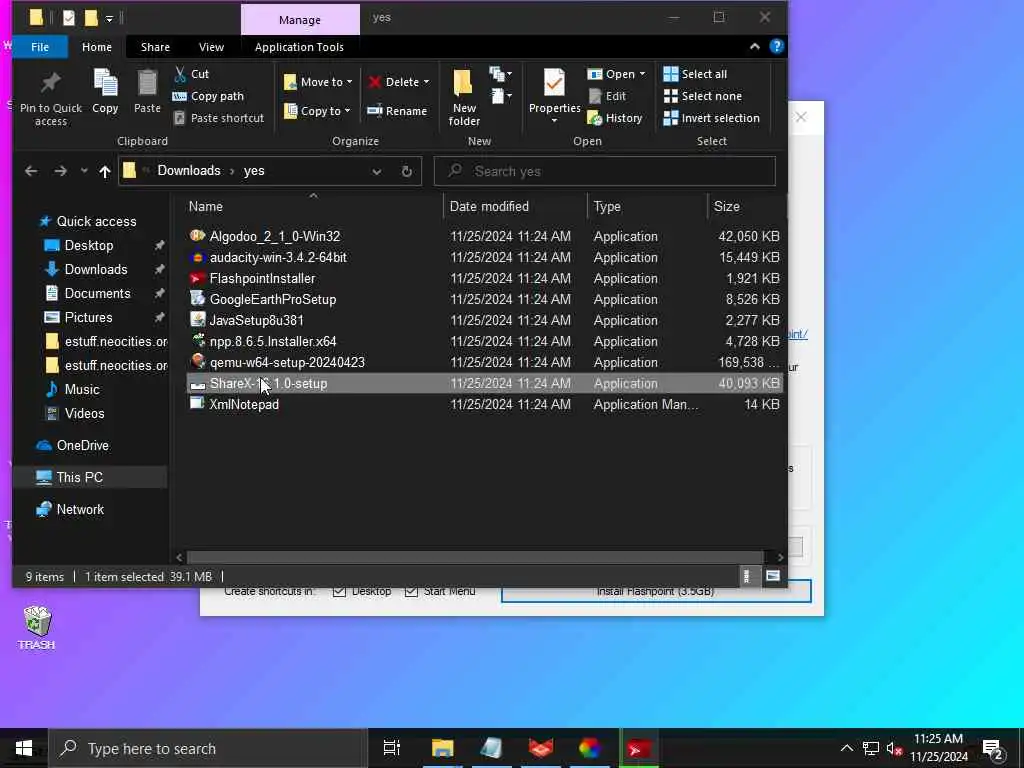
Task: Switch to details view icon in status bar
Action: 746,576
